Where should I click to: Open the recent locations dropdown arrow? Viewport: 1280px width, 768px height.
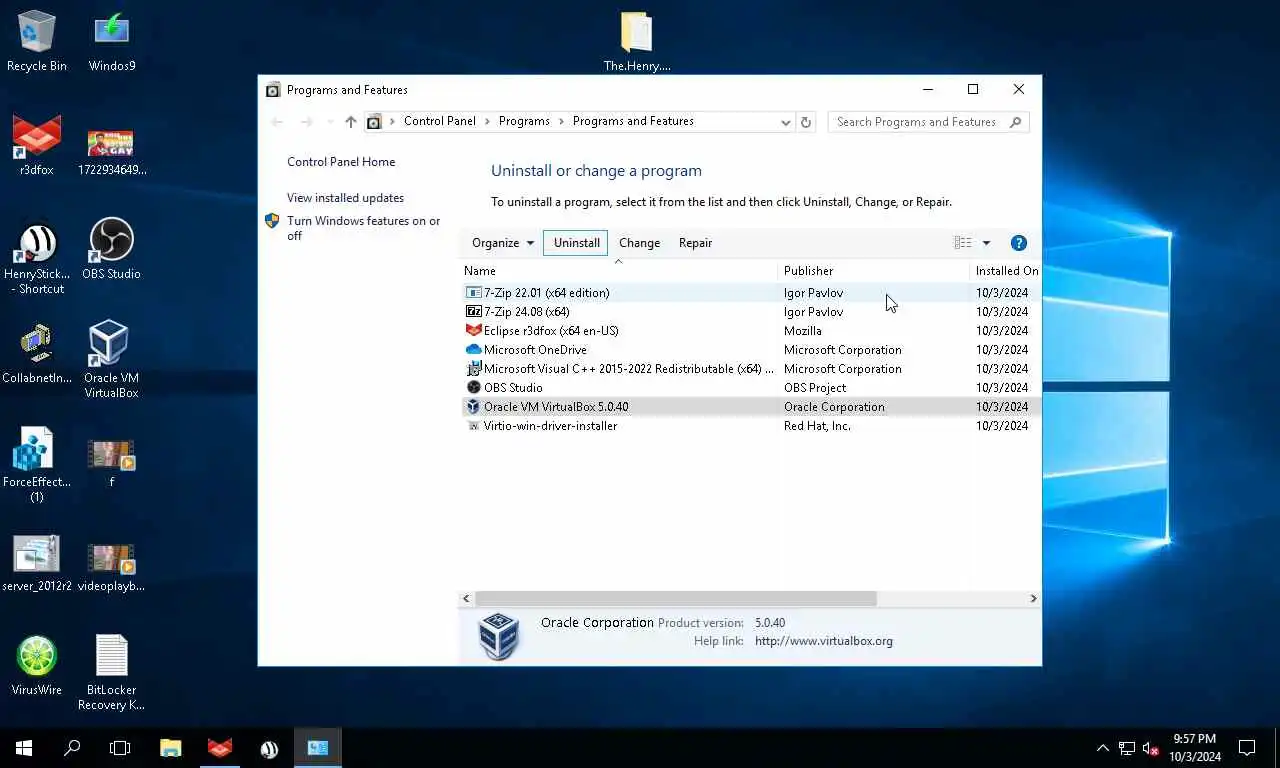(330, 122)
